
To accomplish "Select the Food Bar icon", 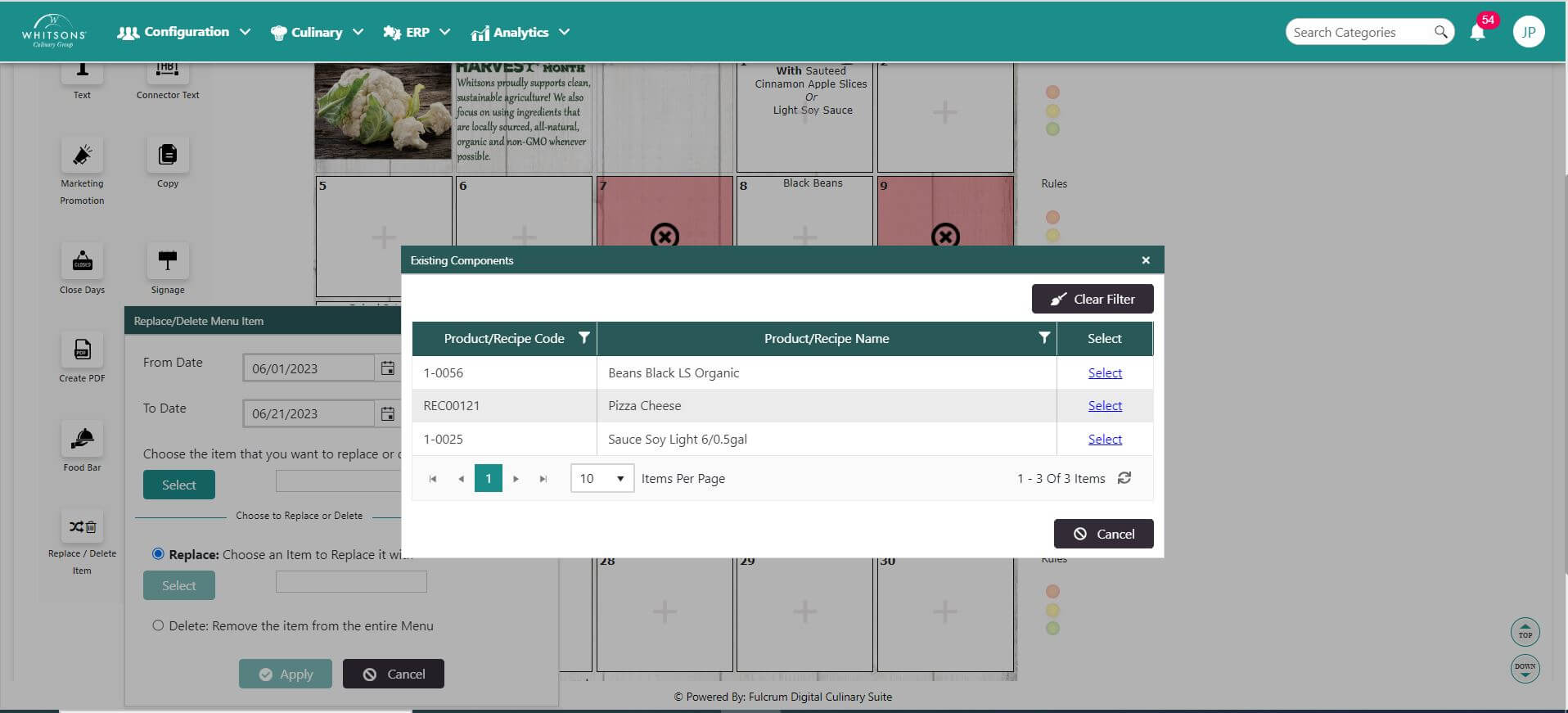I will click(82, 440).
